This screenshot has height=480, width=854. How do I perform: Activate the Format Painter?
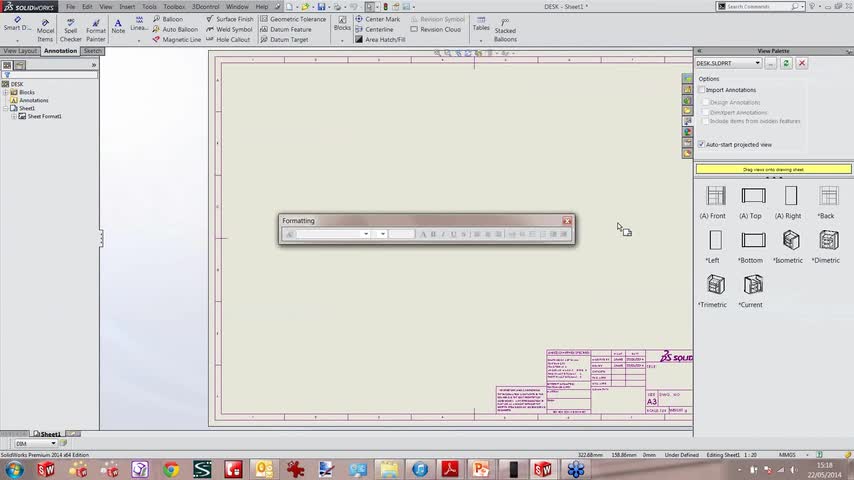(x=95, y=30)
